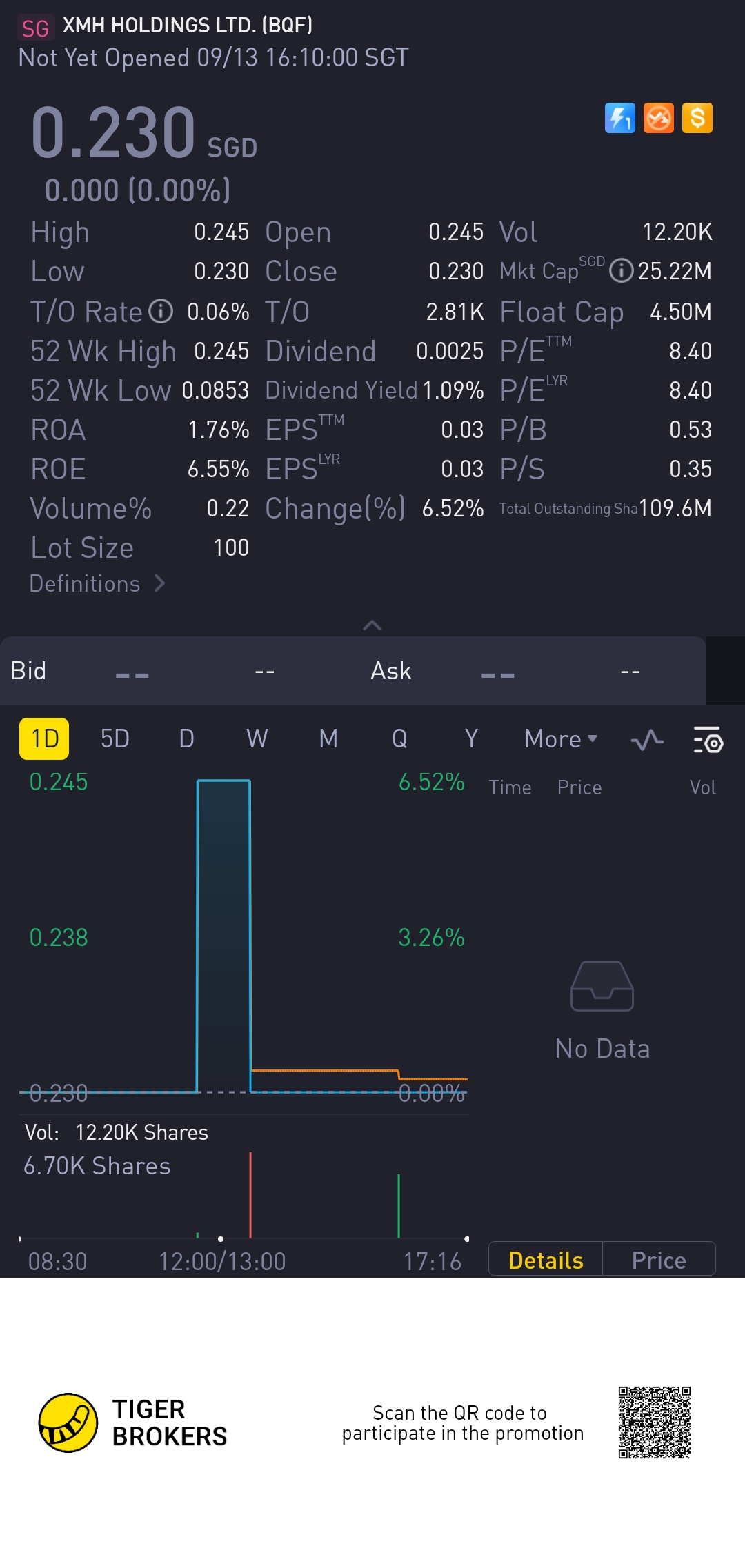
Task: Expand the More timeframe dropdown
Action: click(x=561, y=739)
